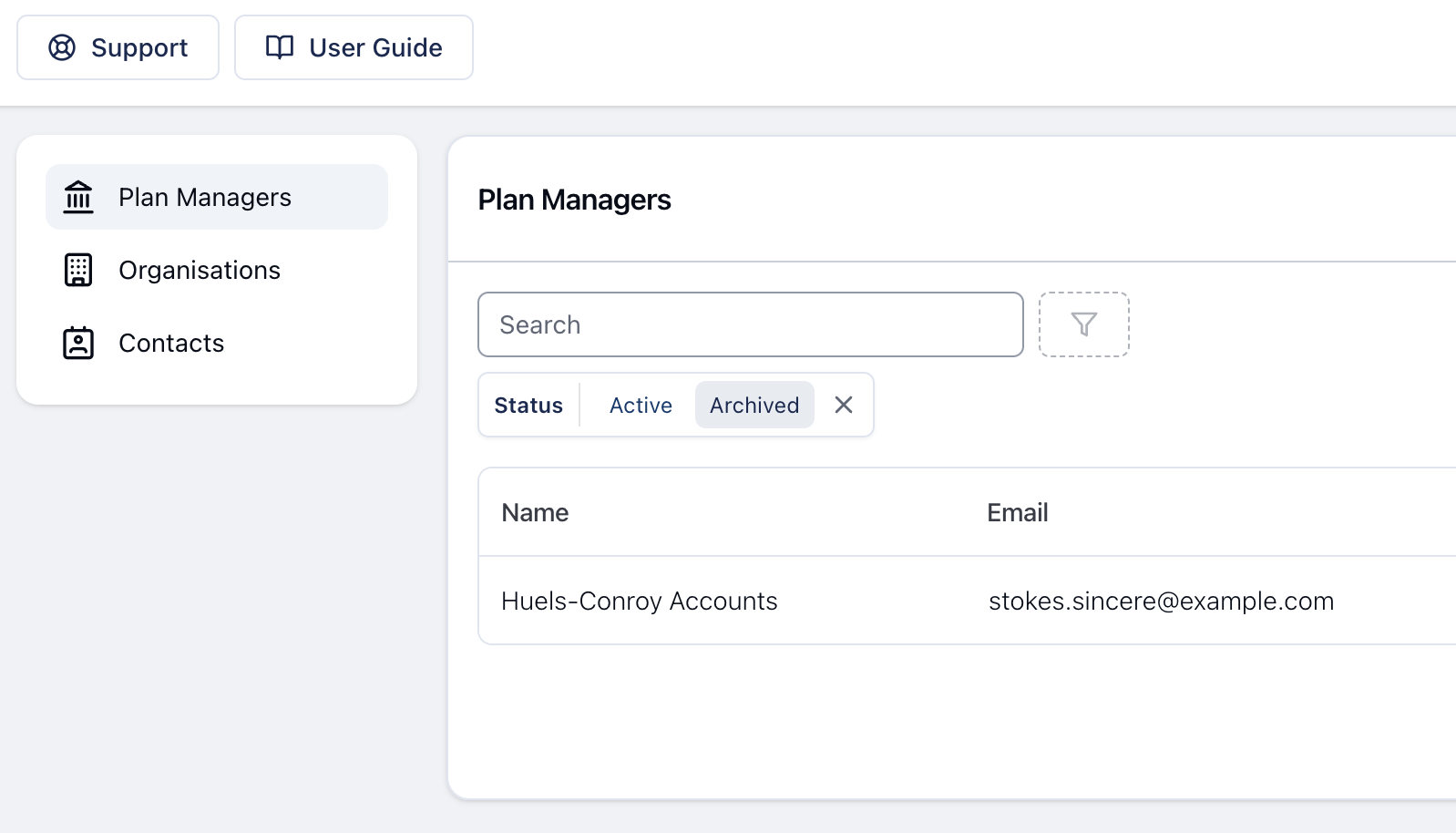This screenshot has height=833, width=1456.
Task: Click the open book icon beside User Guide
Action: [279, 47]
